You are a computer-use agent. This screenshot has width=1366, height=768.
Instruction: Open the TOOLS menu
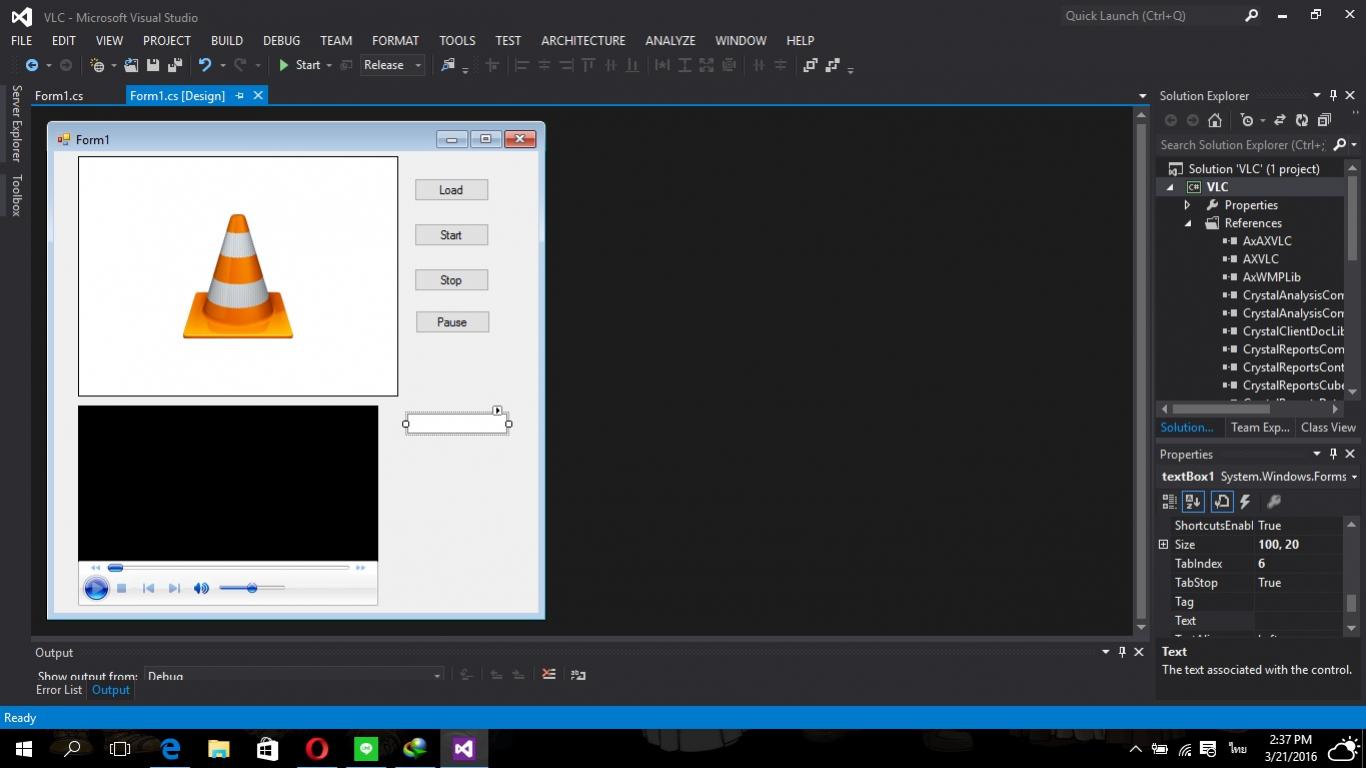(x=457, y=40)
